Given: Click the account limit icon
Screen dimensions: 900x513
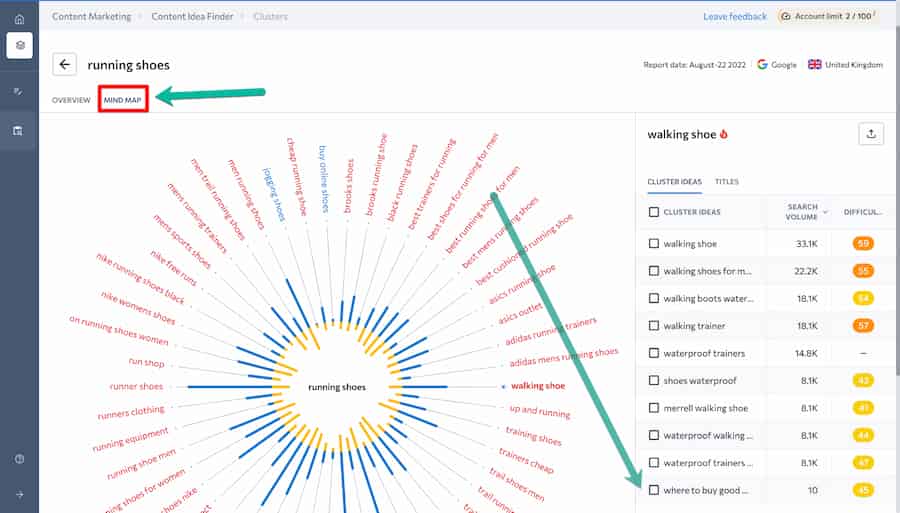Looking at the screenshot, I should pyautogui.click(x=786, y=16).
